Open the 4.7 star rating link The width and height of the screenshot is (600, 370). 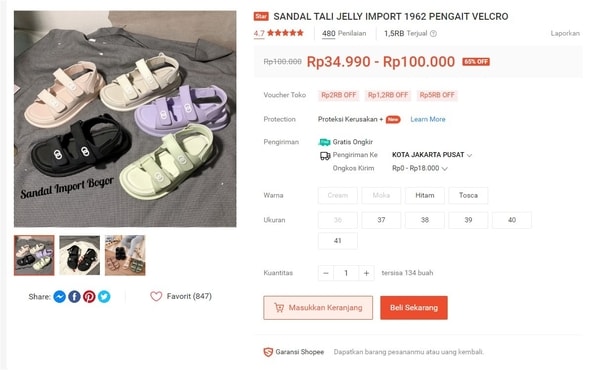279,33
